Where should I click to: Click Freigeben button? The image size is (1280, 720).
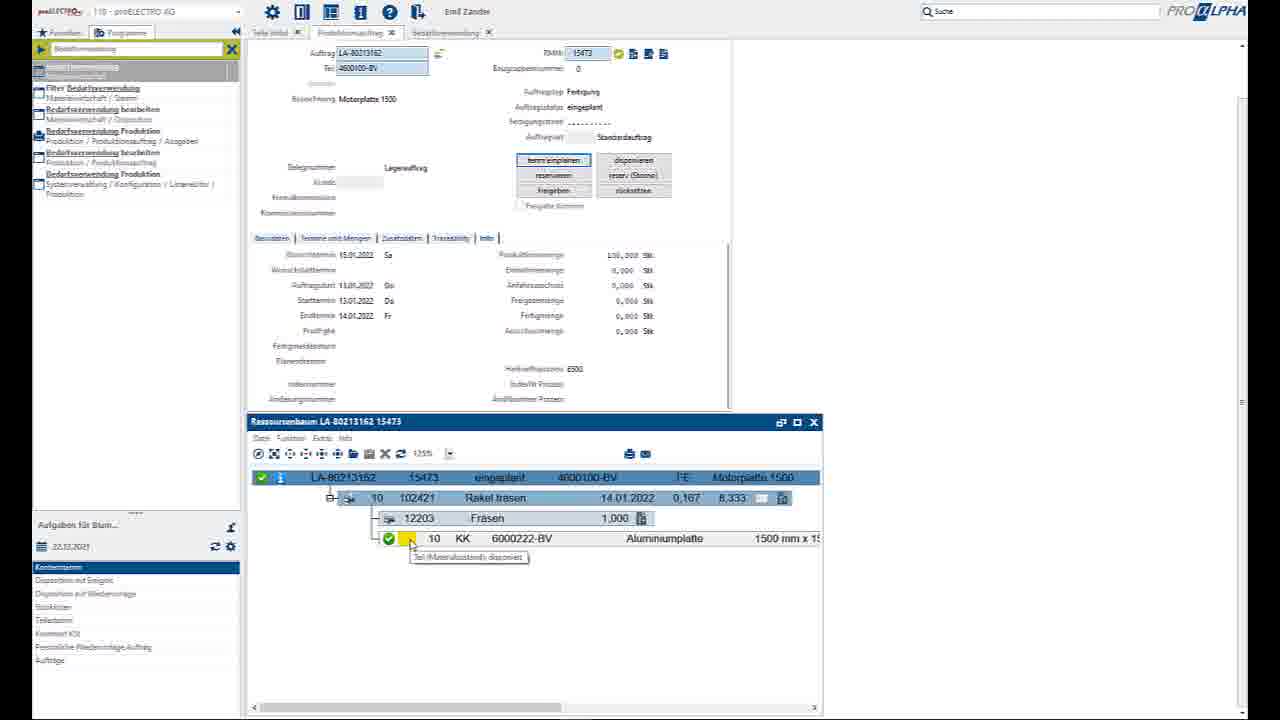click(554, 190)
